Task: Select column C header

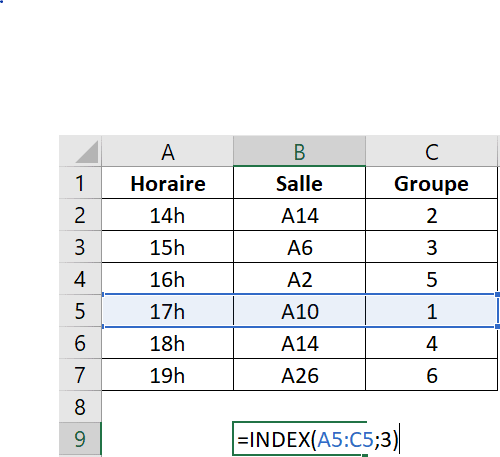Action: point(432,151)
